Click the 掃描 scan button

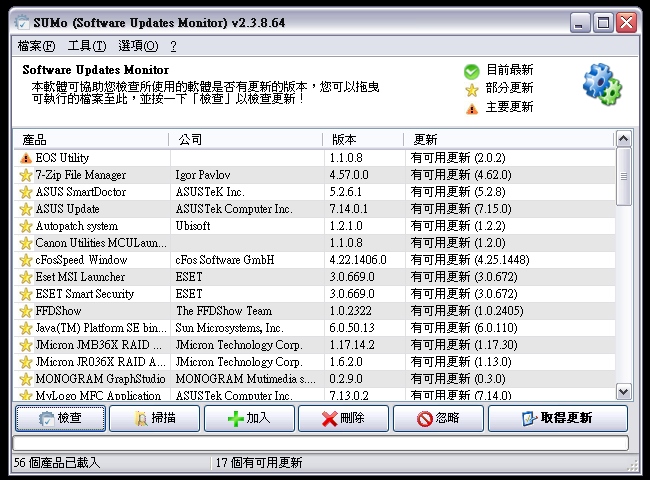tap(155, 418)
